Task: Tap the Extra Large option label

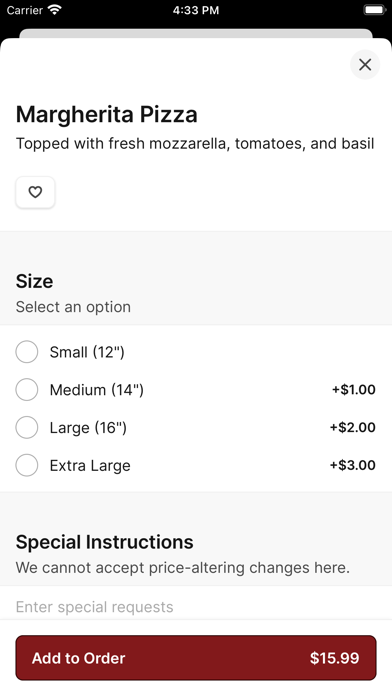Action: pyautogui.click(x=90, y=466)
